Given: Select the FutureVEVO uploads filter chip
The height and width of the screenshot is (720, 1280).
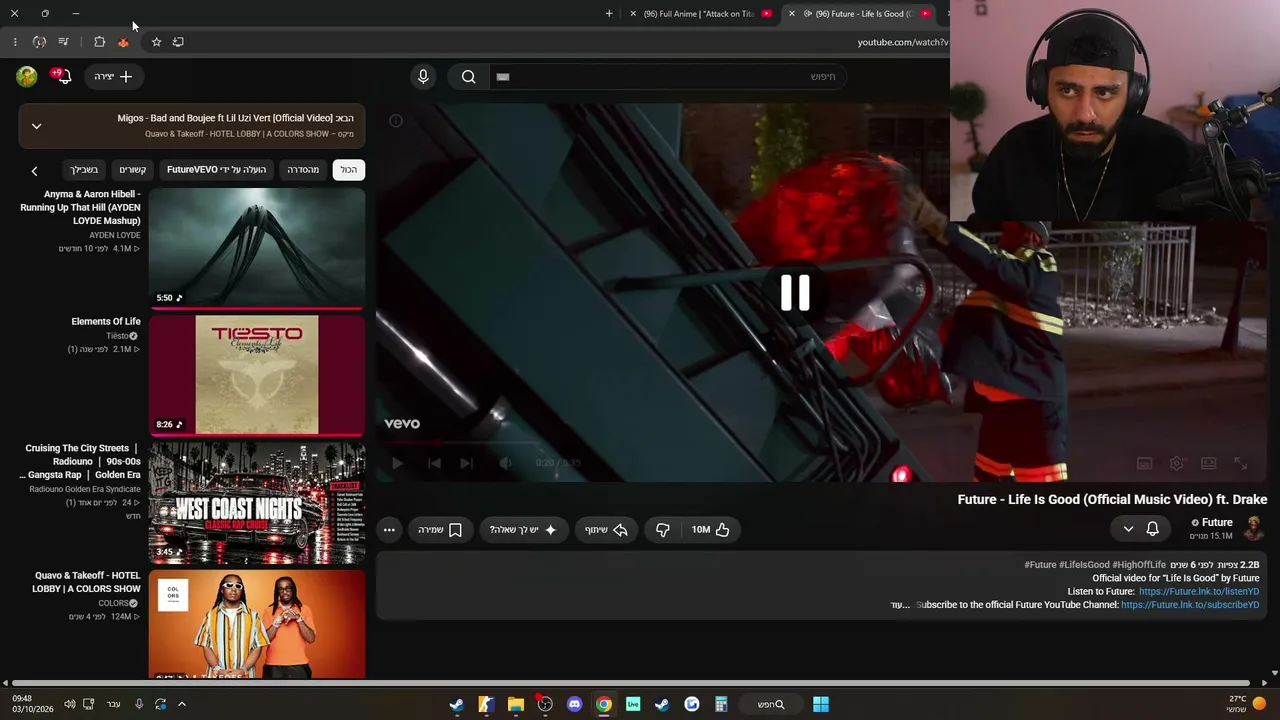Looking at the screenshot, I should pos(216,170).
